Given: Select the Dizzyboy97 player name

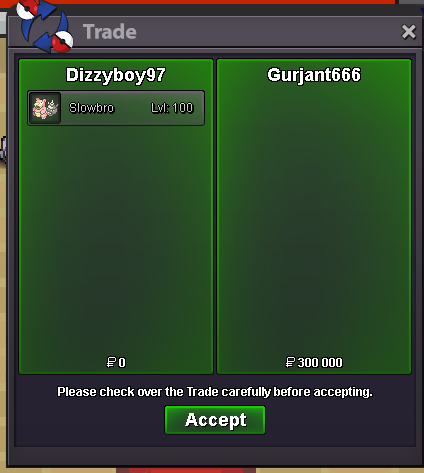Looking at the screenshot, I should click(116, 75).
